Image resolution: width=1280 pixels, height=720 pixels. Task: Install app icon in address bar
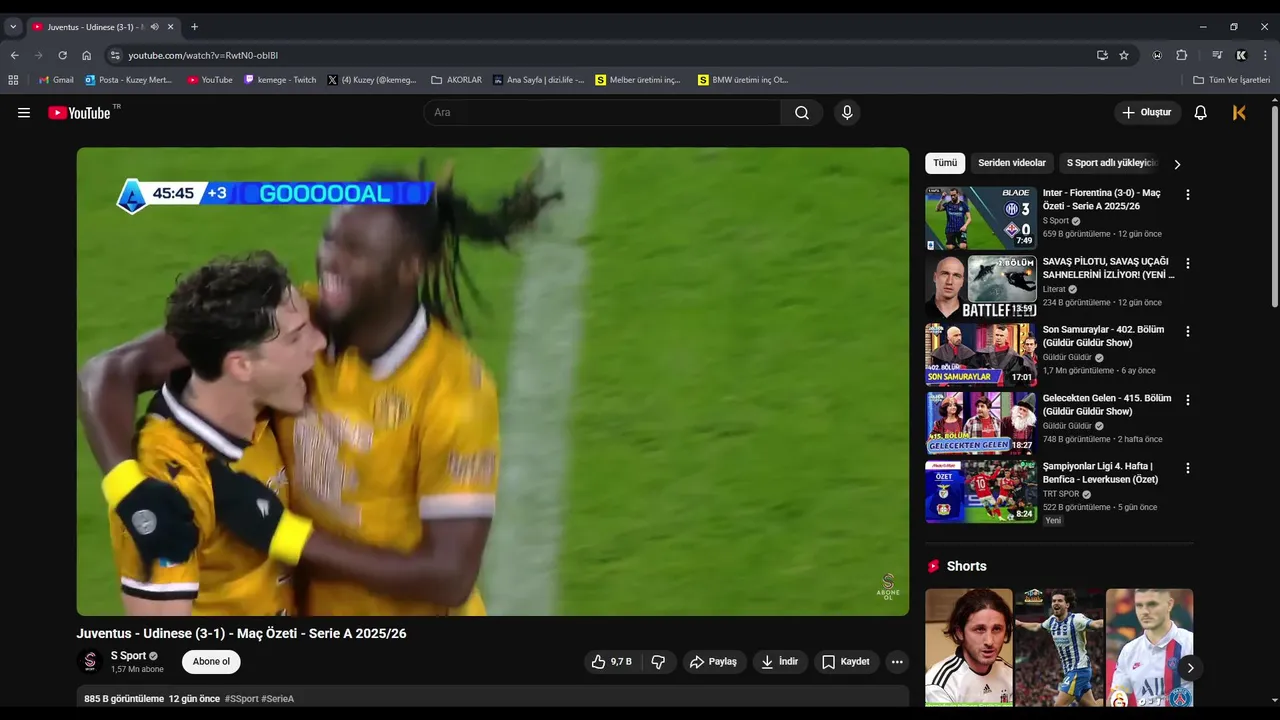pyautogui.click(x=1102, y=55)
